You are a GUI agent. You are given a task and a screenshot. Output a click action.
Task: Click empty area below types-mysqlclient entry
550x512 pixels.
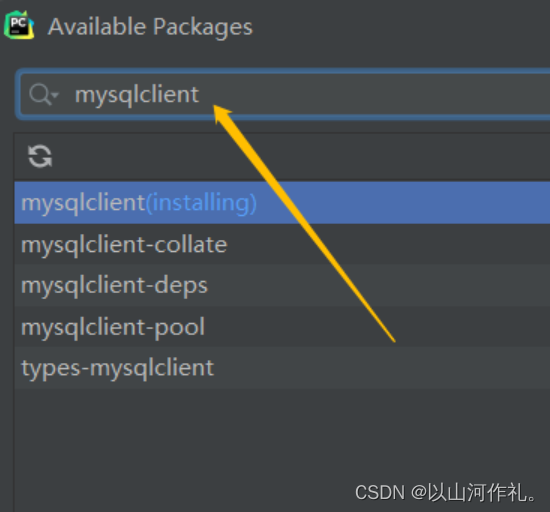(x=282, y=435)
